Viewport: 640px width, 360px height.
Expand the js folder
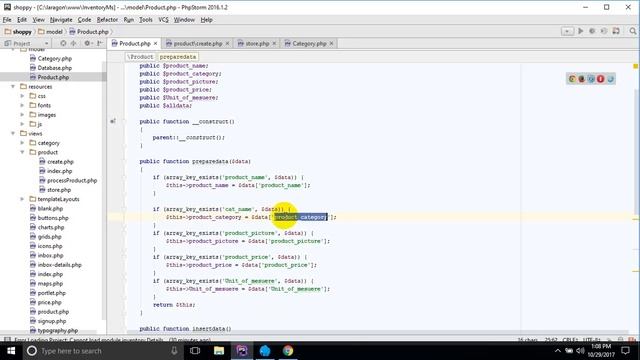pyautogui.click(x=22, y=124)
